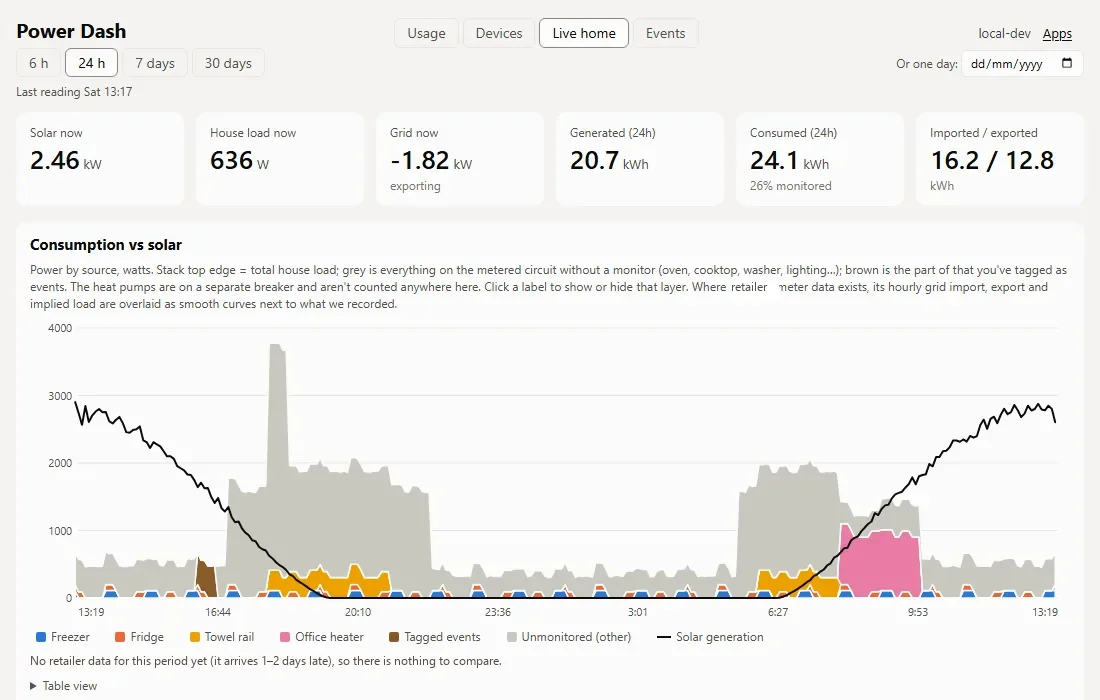The image size is (1100, 700).
Task: Click the Consumption vs solar heading
Action: [x=106, y=245]
